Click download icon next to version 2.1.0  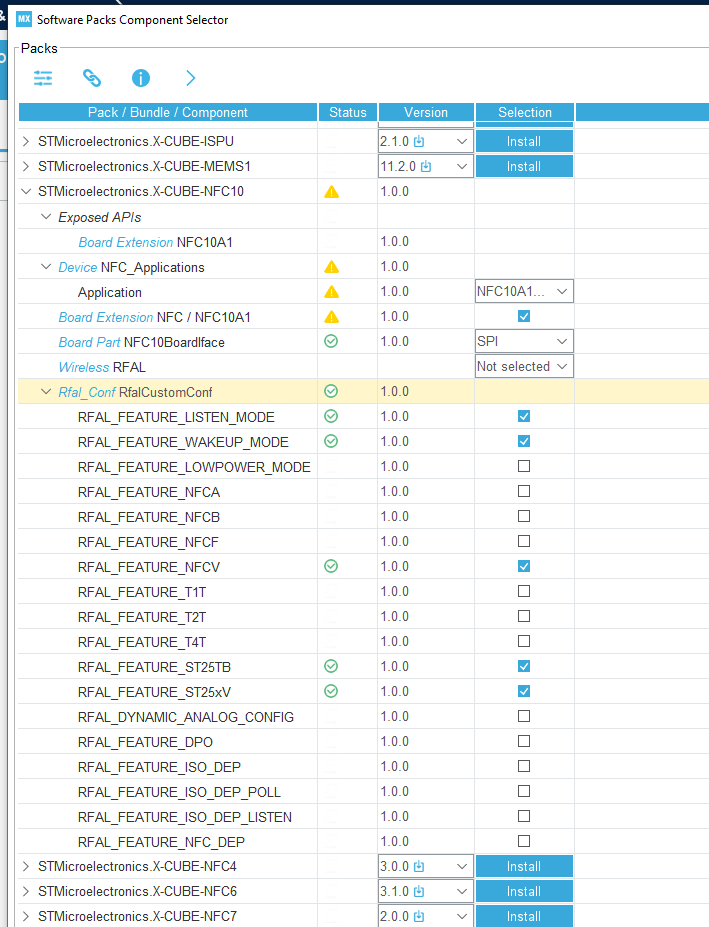pos(419,141)
